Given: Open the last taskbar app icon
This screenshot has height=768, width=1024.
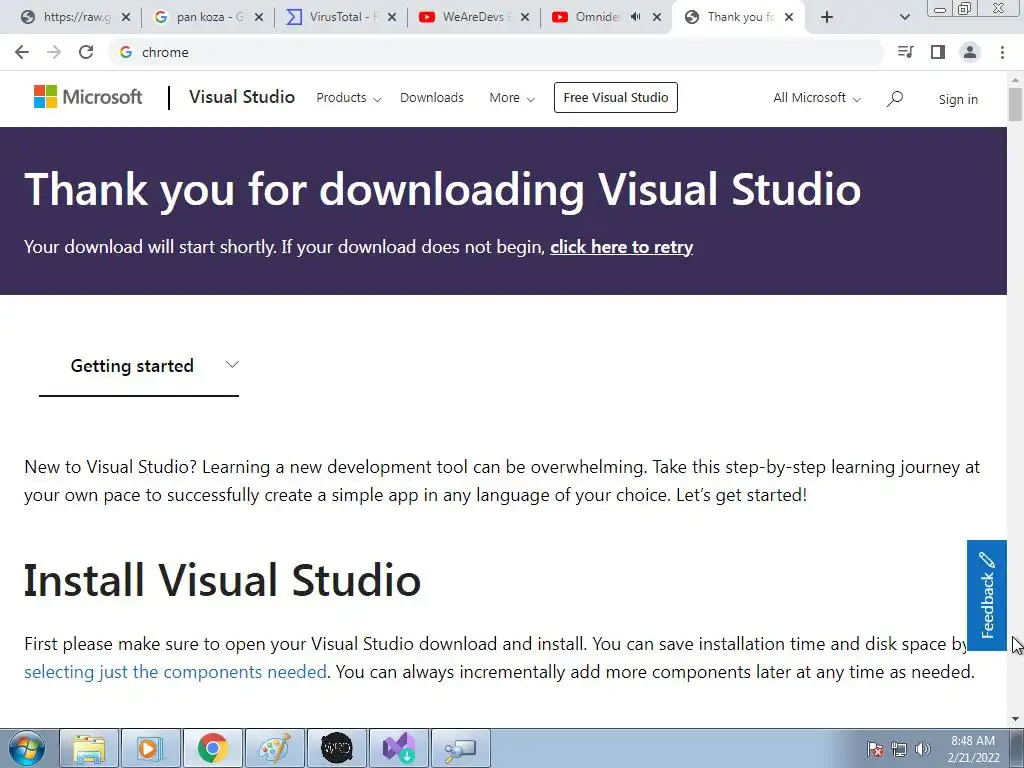Looking at the screenshot, I should (x=461, y=748).
